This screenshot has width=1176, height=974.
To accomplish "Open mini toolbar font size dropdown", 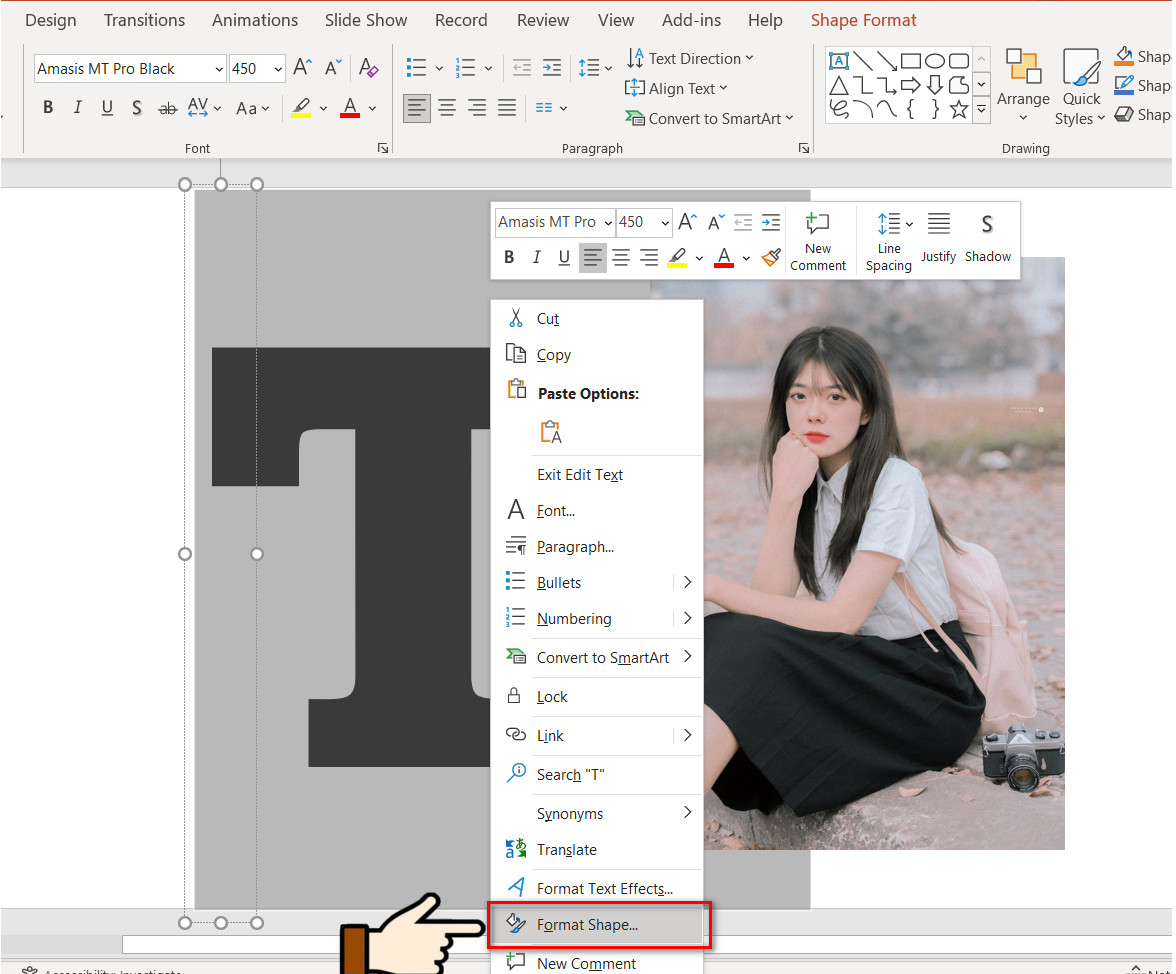I will click(x=664, y=223).
